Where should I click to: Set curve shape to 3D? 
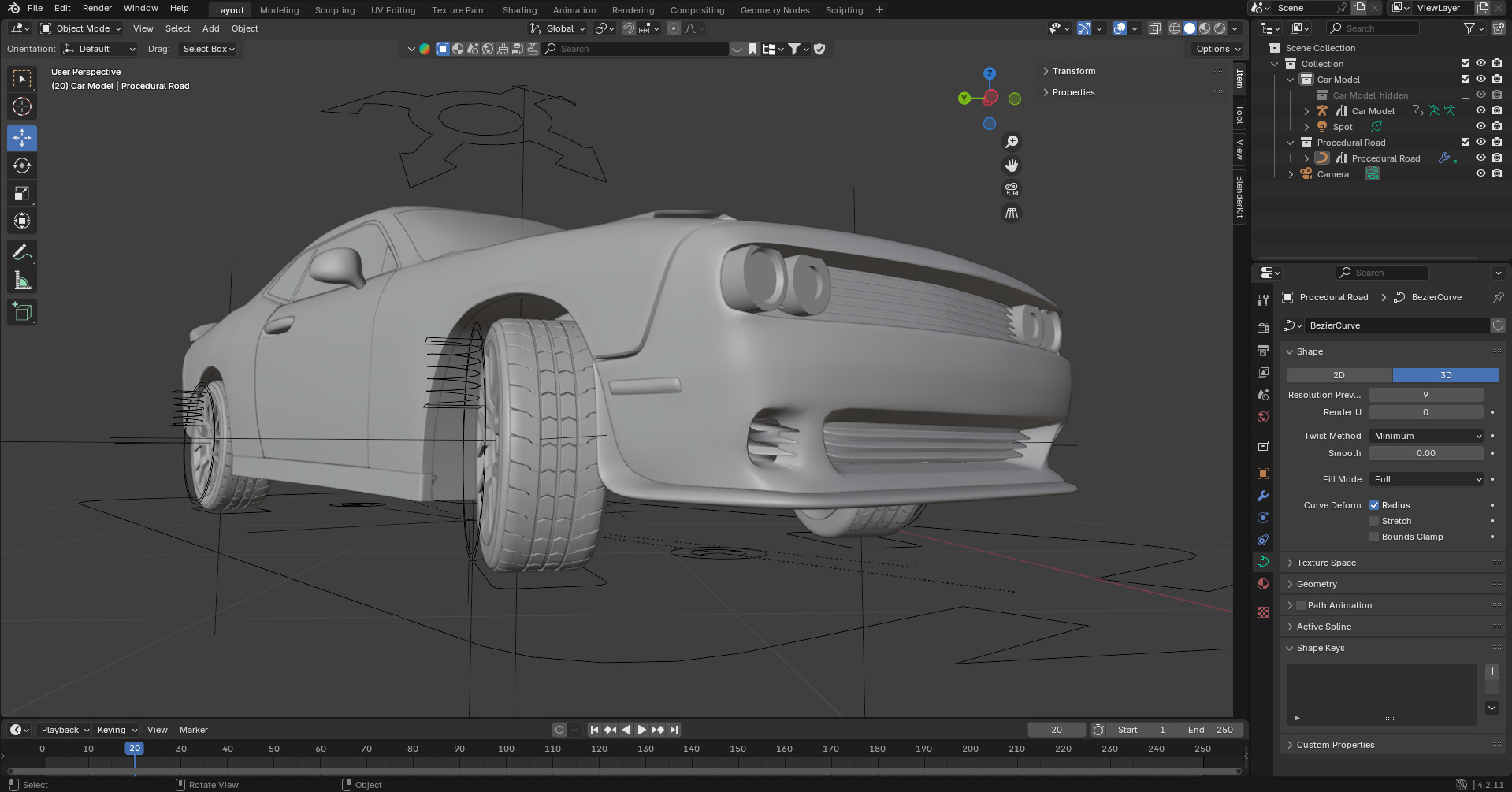click(1446, 375)
